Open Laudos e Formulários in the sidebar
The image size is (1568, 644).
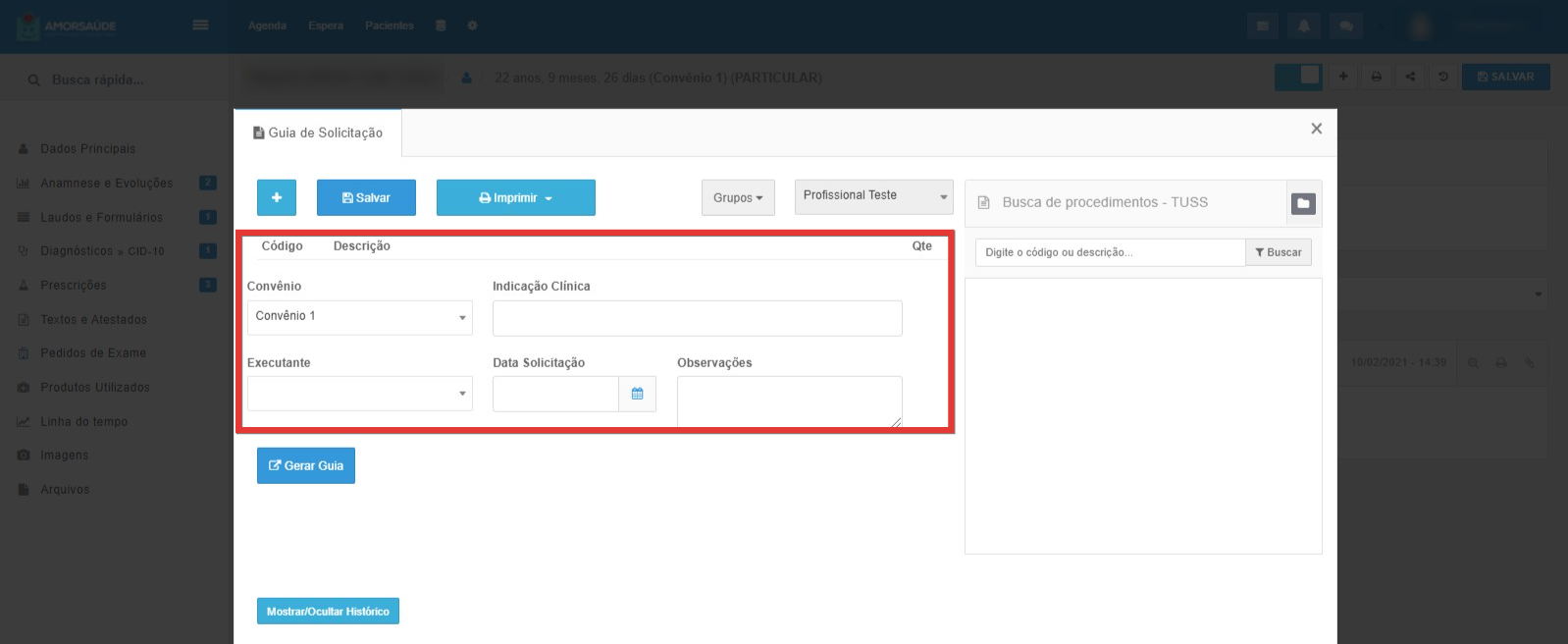101,218
